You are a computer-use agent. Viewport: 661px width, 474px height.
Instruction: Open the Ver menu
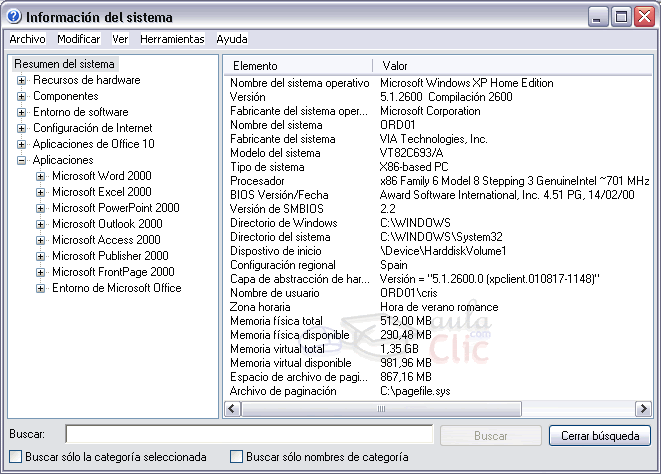[x=120, y=39]
